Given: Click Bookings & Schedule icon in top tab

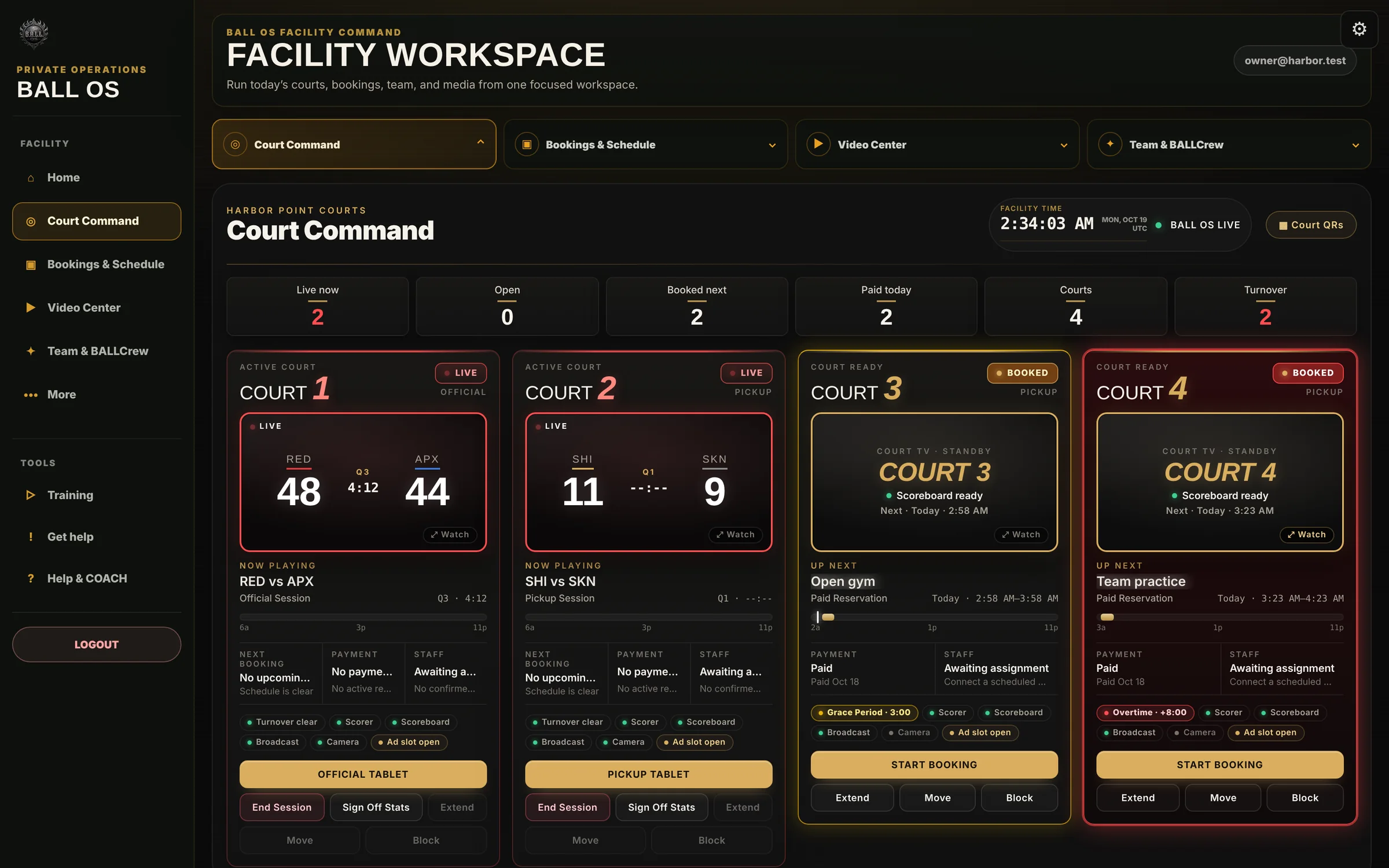Looking at the screenshot, I should pyautogui.click(x=527, y=145).
